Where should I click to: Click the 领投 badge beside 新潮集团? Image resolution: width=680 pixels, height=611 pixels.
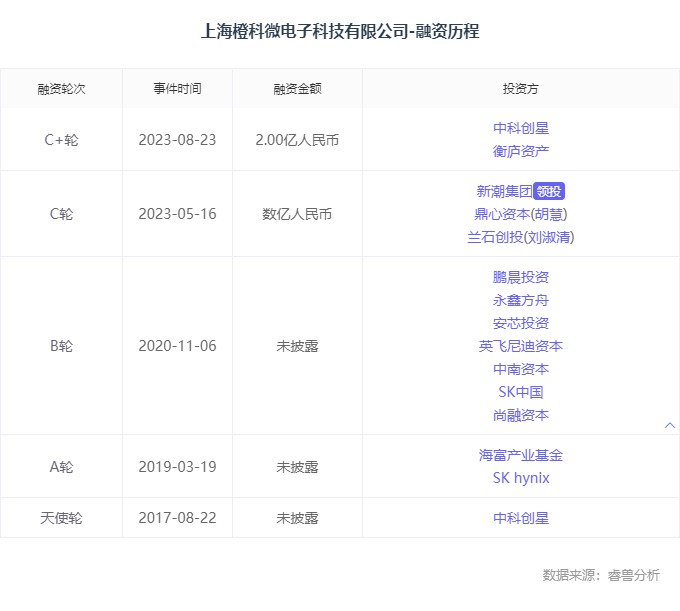[x=549, y=191]
